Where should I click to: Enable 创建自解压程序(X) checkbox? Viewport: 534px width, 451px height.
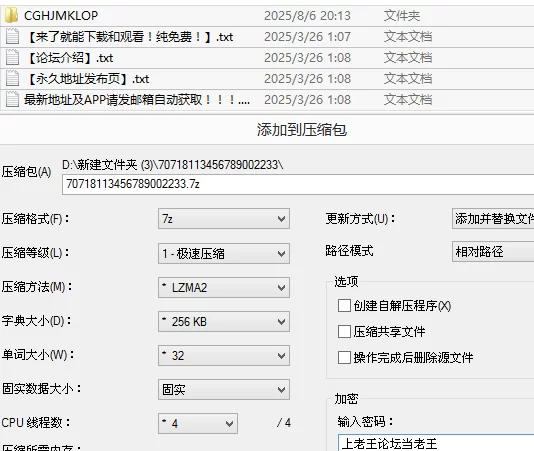(344, 306)
